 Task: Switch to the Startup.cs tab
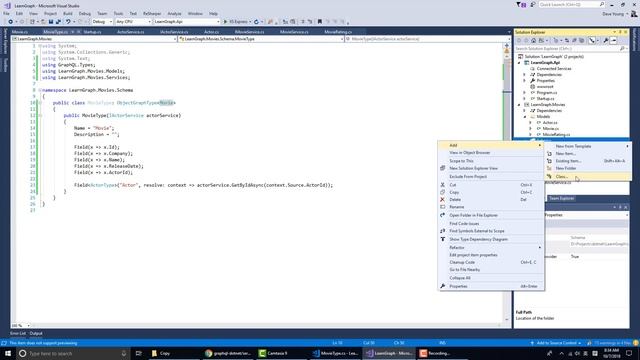[x=92, y=32]
